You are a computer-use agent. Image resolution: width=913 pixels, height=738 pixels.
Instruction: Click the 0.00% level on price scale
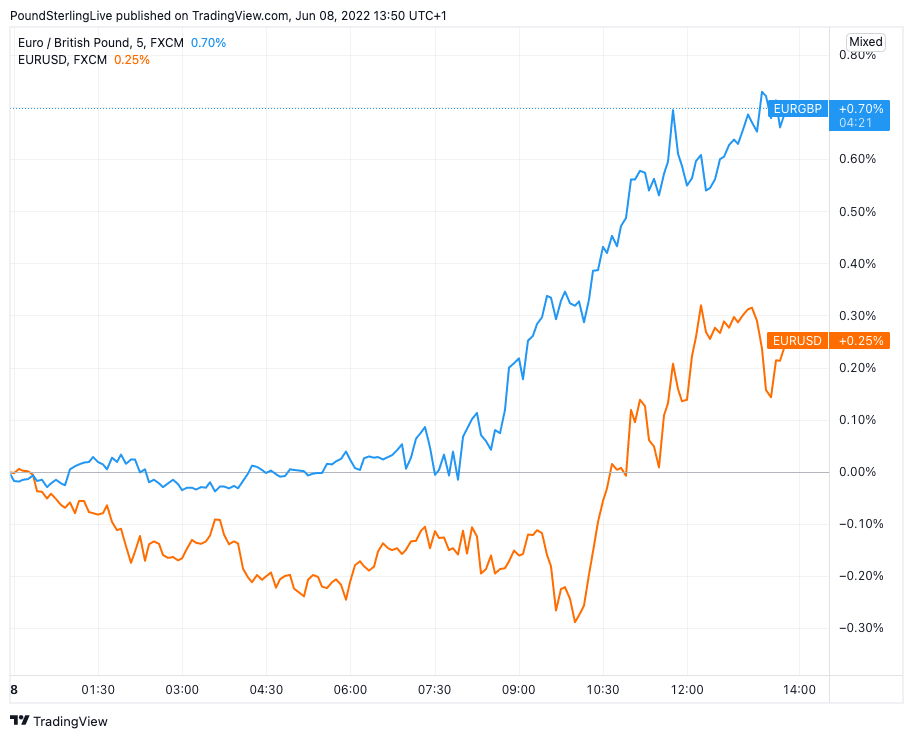click(857, 472)
